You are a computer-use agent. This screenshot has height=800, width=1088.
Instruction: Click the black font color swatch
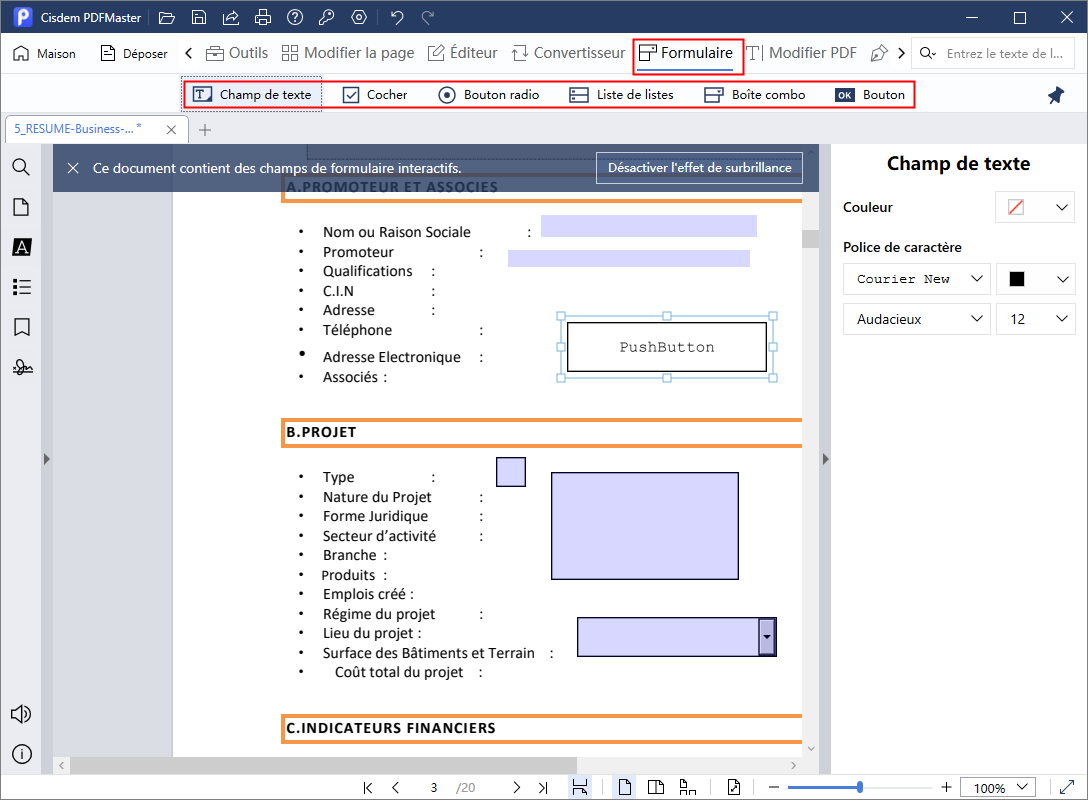point(1017,279)
